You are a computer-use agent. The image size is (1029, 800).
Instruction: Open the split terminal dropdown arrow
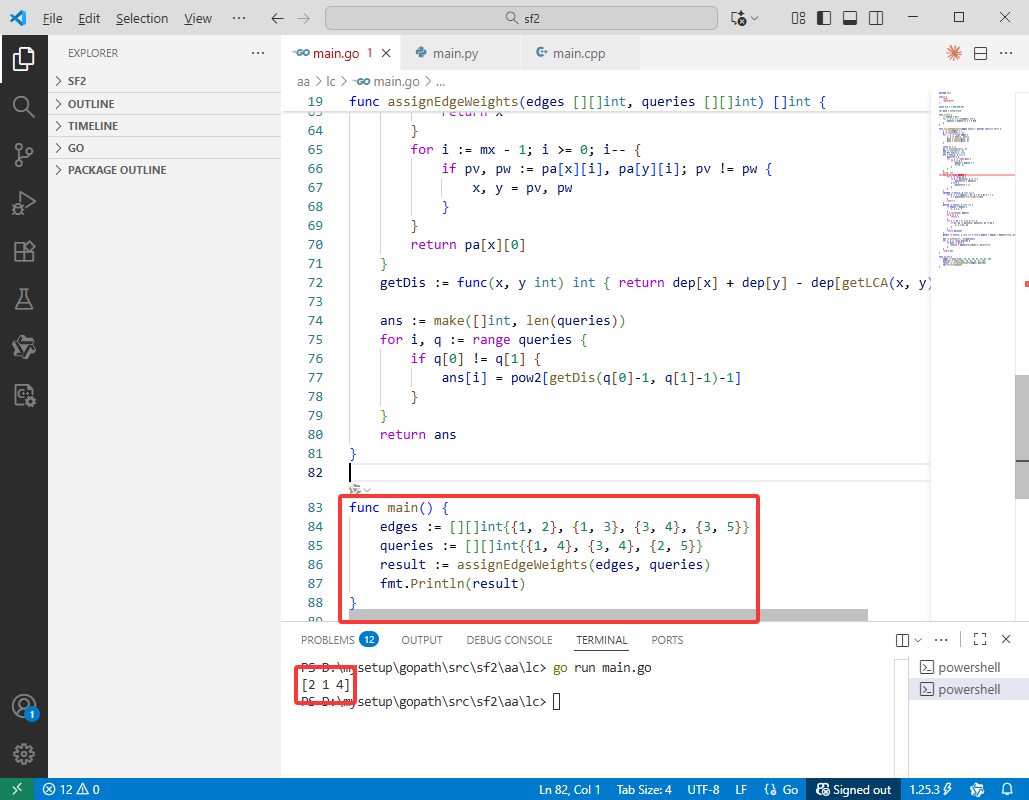point(918,640)
